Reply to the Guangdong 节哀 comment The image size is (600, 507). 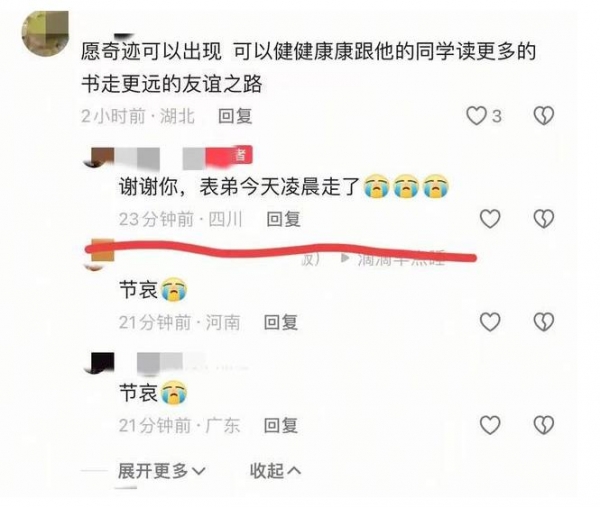[281, 425]
